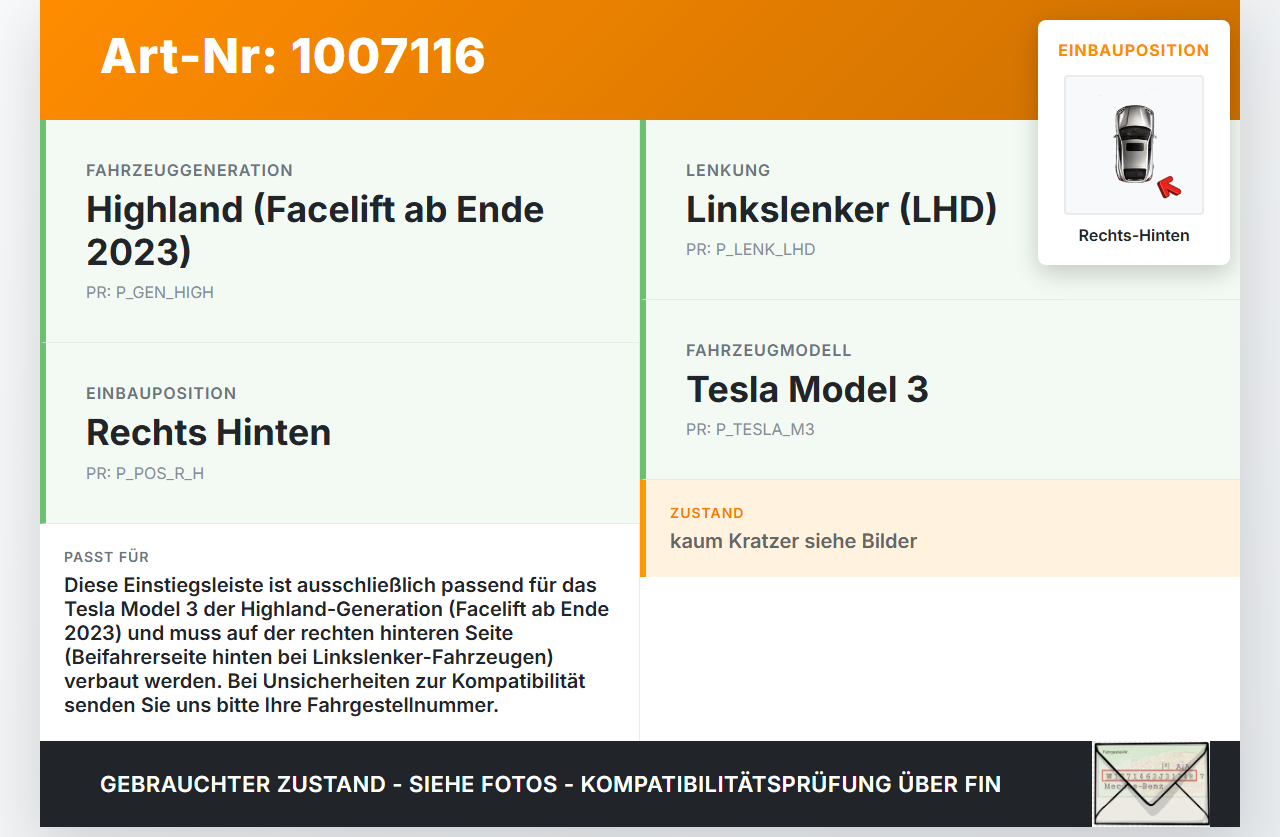Click the 'ZUSTAND' orange label

(x=707, y=513)
